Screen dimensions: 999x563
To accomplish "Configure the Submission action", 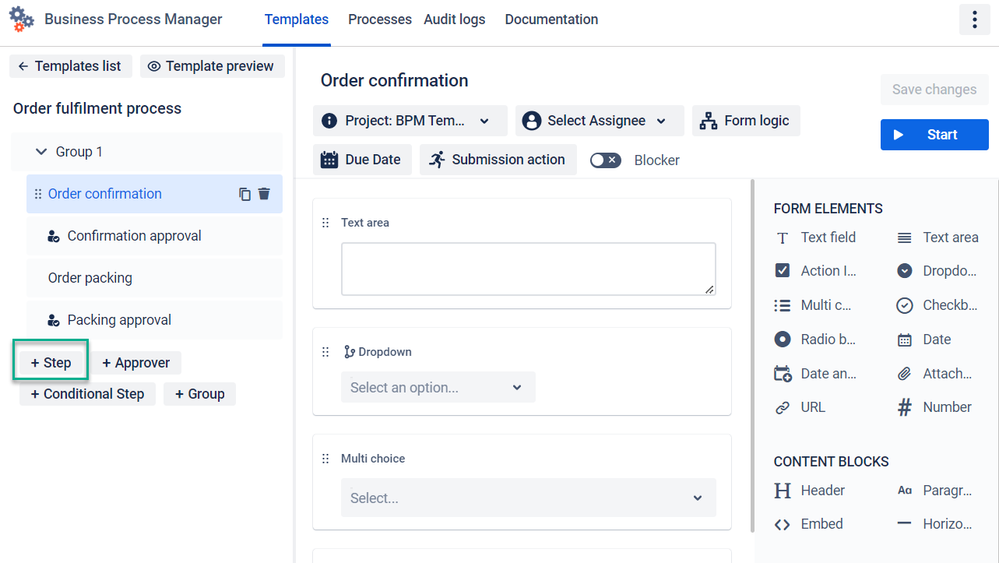I will (498, 159).
